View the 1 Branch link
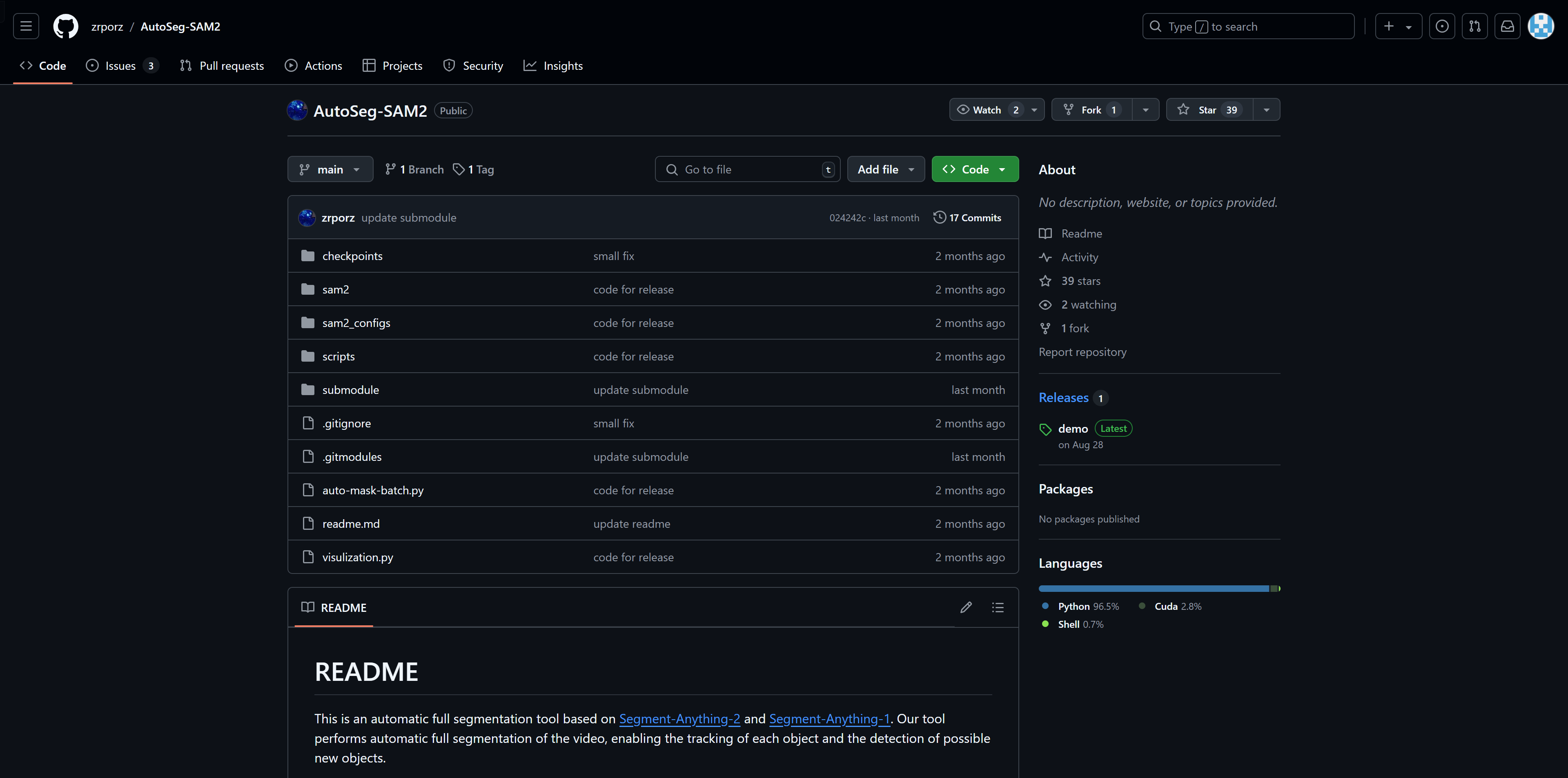 [x=414, y=169]
